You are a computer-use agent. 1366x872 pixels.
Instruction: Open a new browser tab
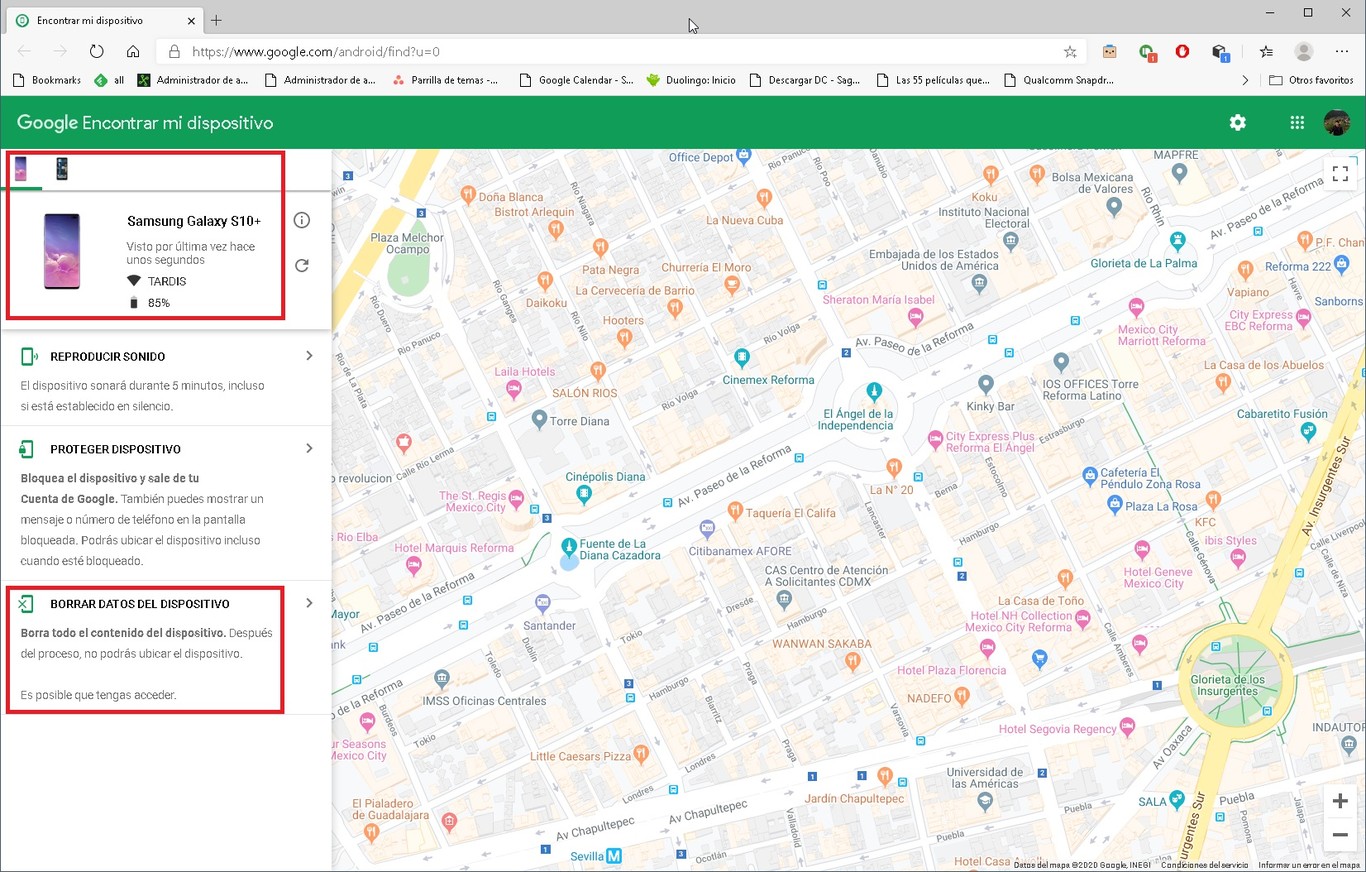pyautogui.click(x=217, y=20)
